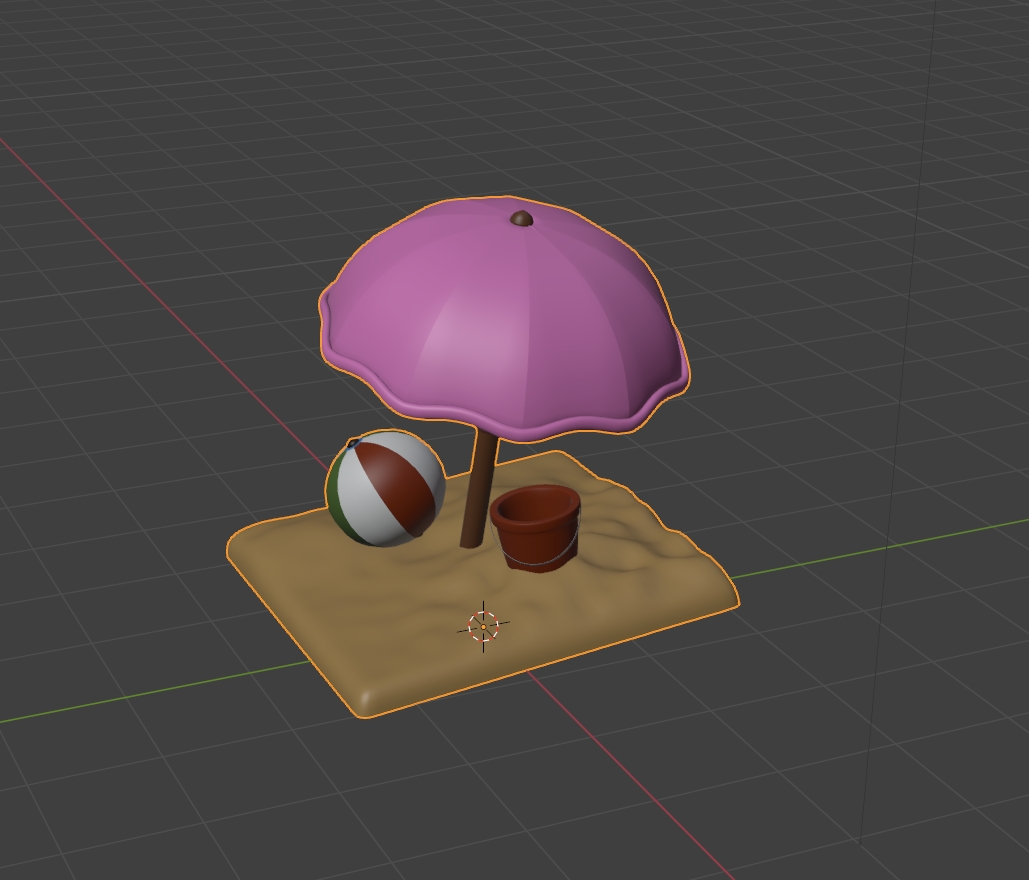Click the 3D cursor on the sand
Viewport: 1029px width, 880px height.
484,627
